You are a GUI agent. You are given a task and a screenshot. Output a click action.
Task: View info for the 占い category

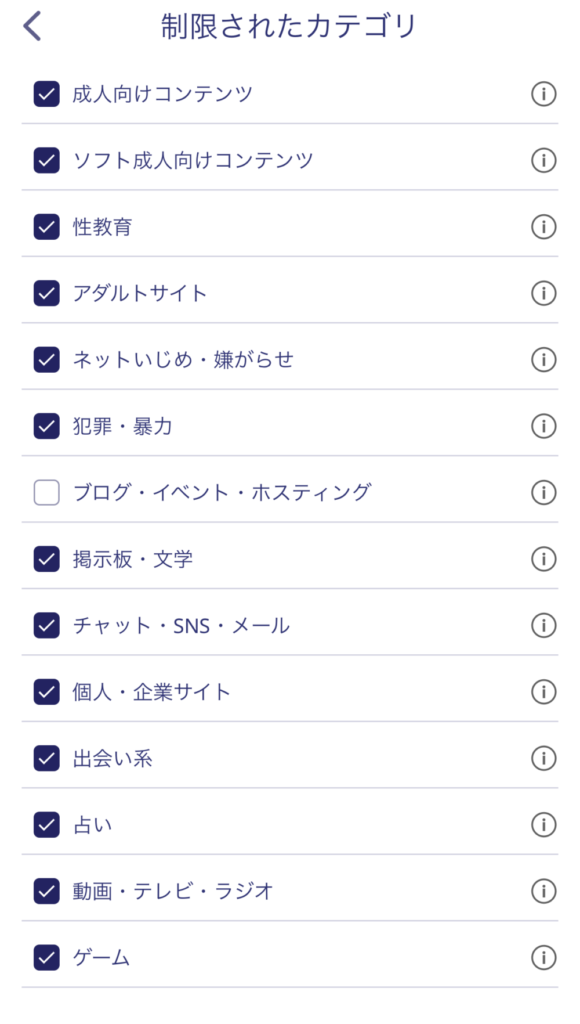click(544, 824)
